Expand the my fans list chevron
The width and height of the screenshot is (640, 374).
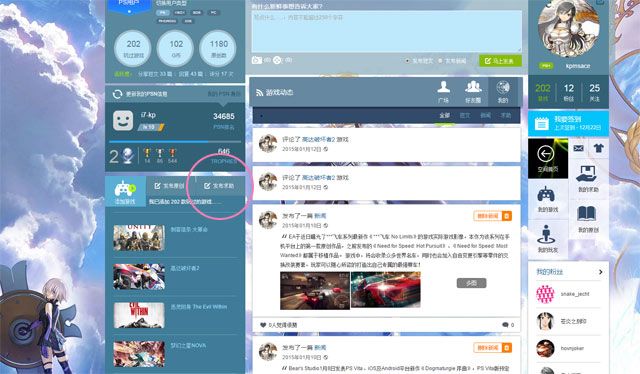(x=600, y=272)
